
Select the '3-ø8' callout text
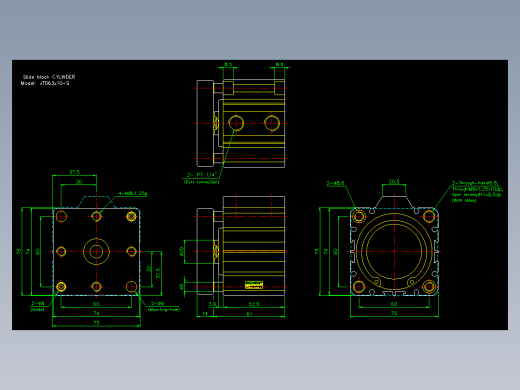[38, 303]
